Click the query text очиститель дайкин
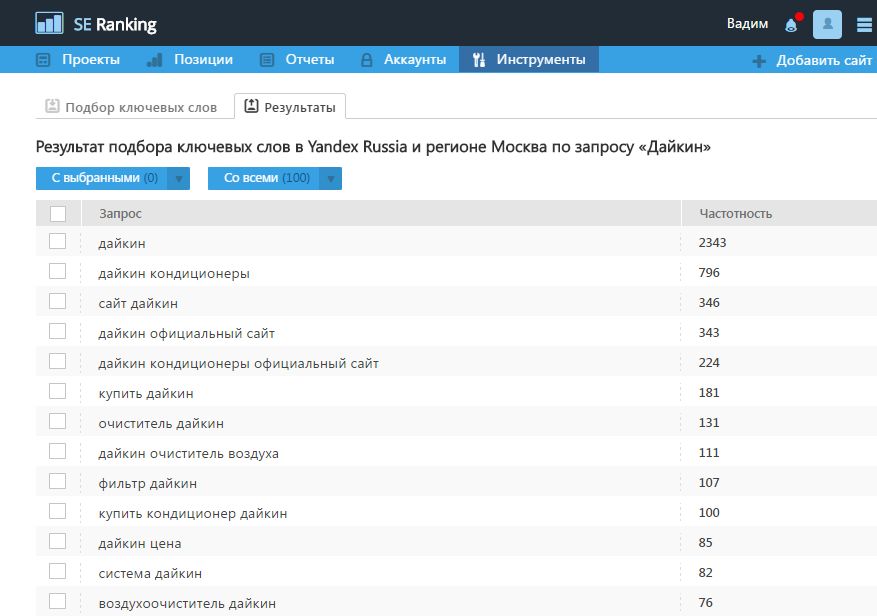 161,424
